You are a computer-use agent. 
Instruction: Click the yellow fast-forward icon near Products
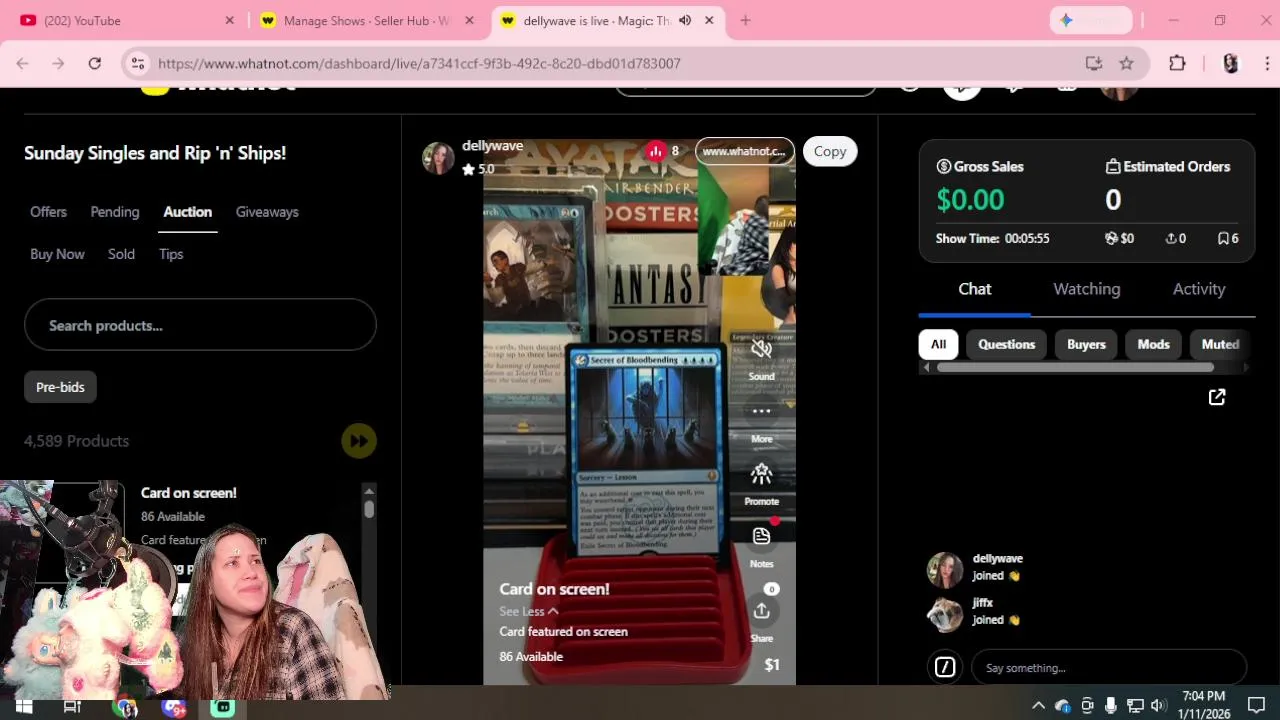coord(359,441)
